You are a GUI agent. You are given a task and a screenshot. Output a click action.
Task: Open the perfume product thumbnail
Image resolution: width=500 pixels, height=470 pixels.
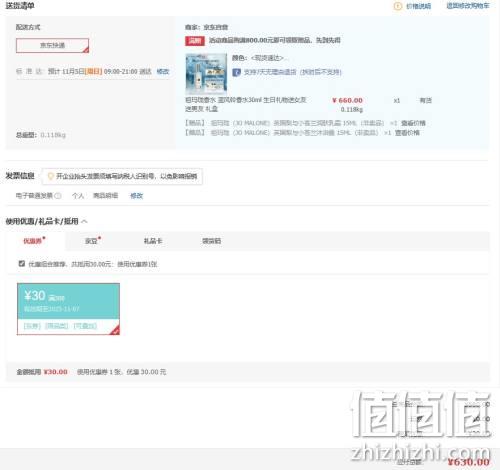point(206,74)
